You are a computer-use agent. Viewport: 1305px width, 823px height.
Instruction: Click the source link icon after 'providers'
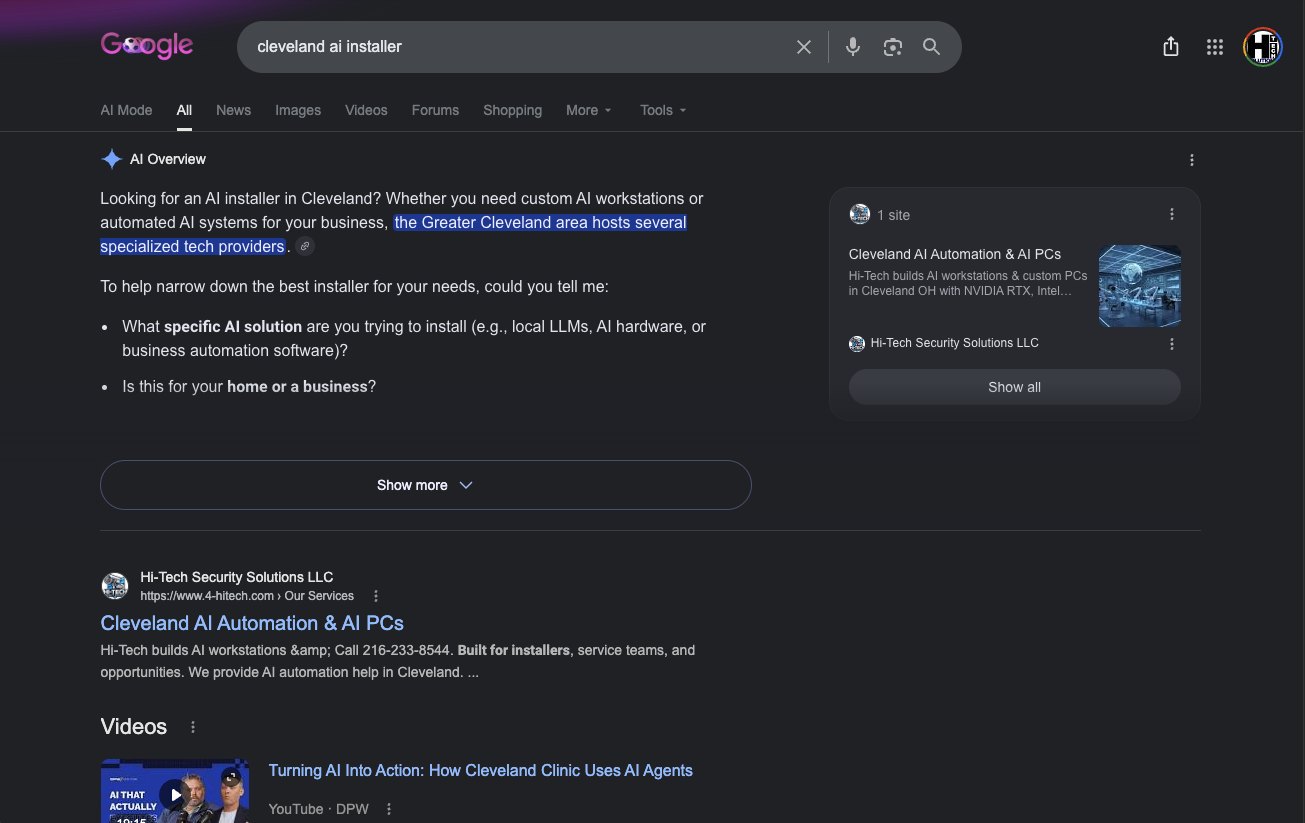tap(305, 247)
